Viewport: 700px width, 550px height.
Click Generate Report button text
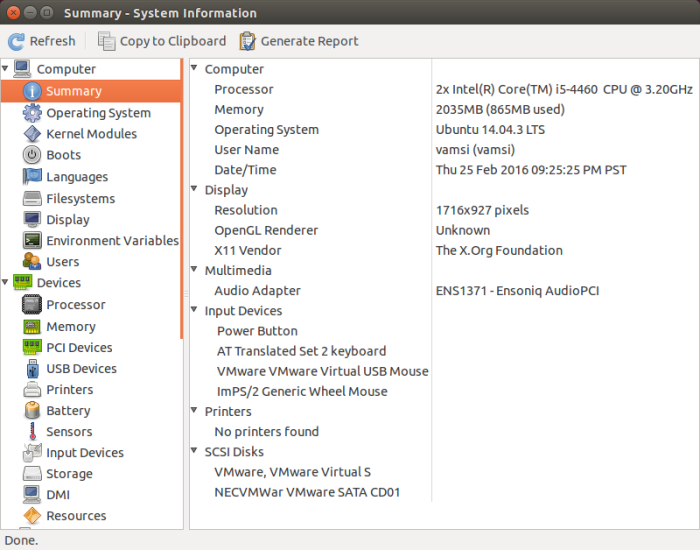coord(309,42)
